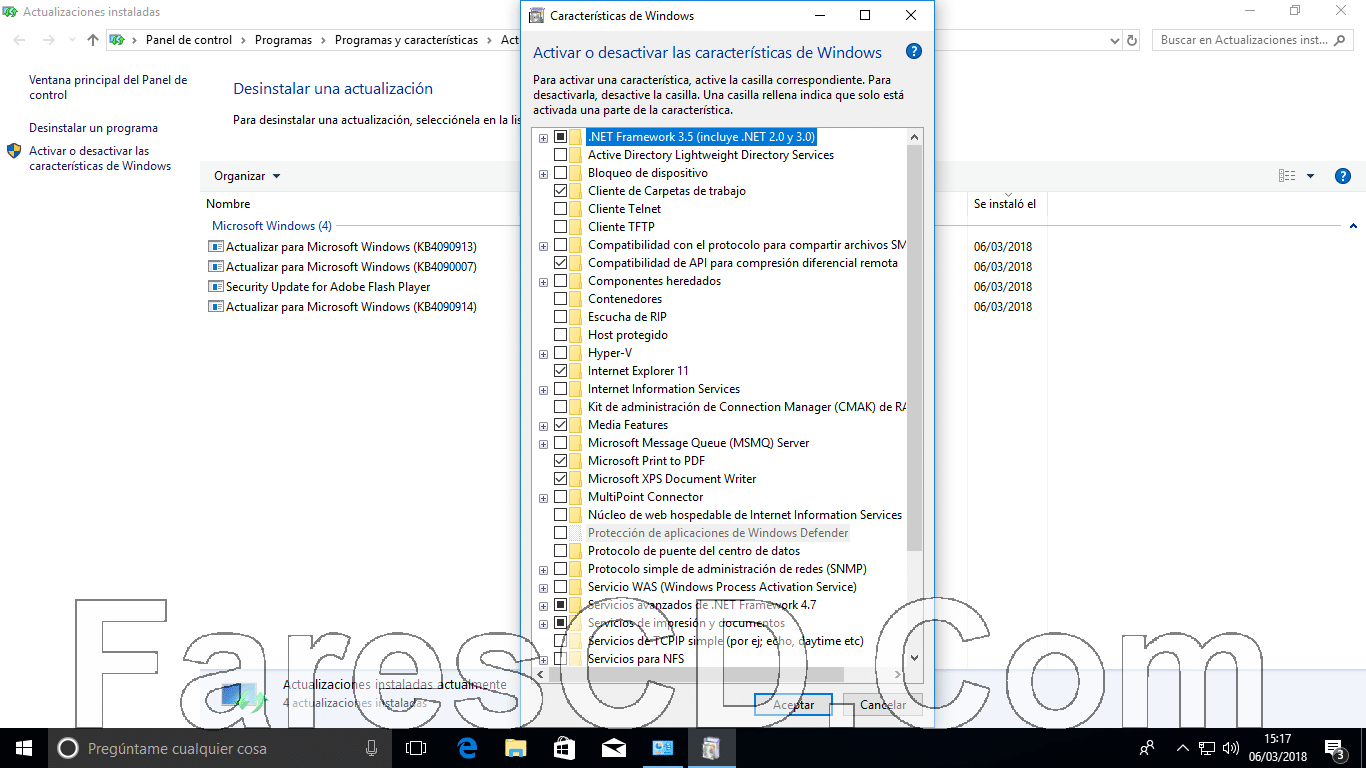Viewport: 1366px width, 768px height.
Task: Click Panel de control breadcrumb
Action: click(x=189, y=40)
